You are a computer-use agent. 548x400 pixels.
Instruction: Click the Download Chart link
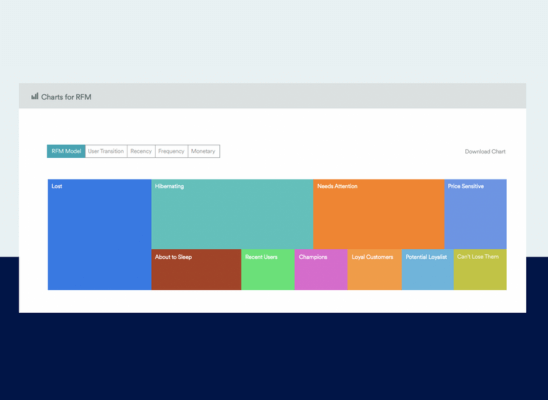click(x=485, y=151)
